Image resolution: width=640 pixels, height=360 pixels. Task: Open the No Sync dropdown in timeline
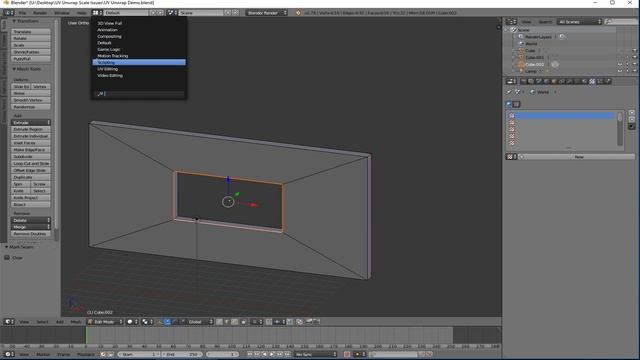coord(316,354)
